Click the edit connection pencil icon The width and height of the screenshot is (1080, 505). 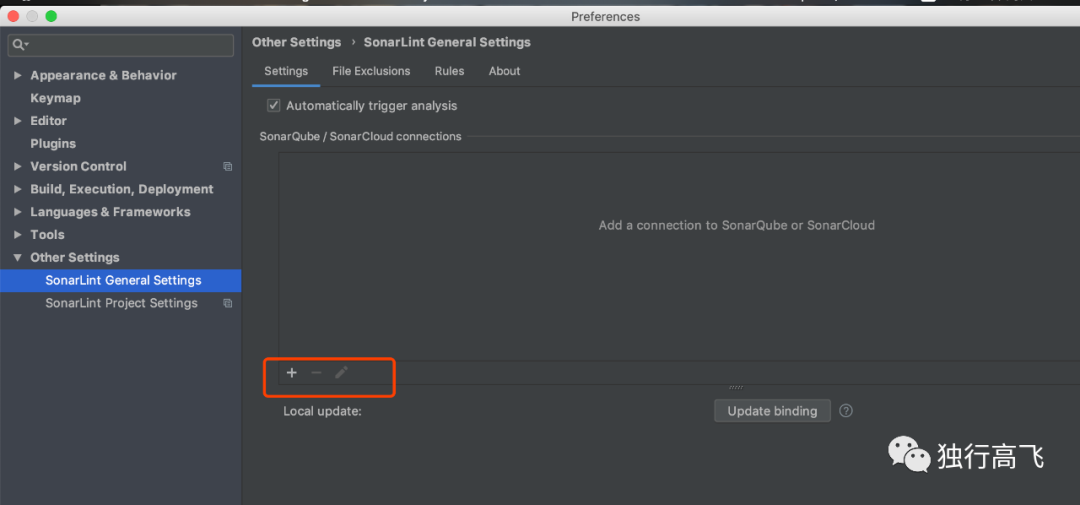342,373
